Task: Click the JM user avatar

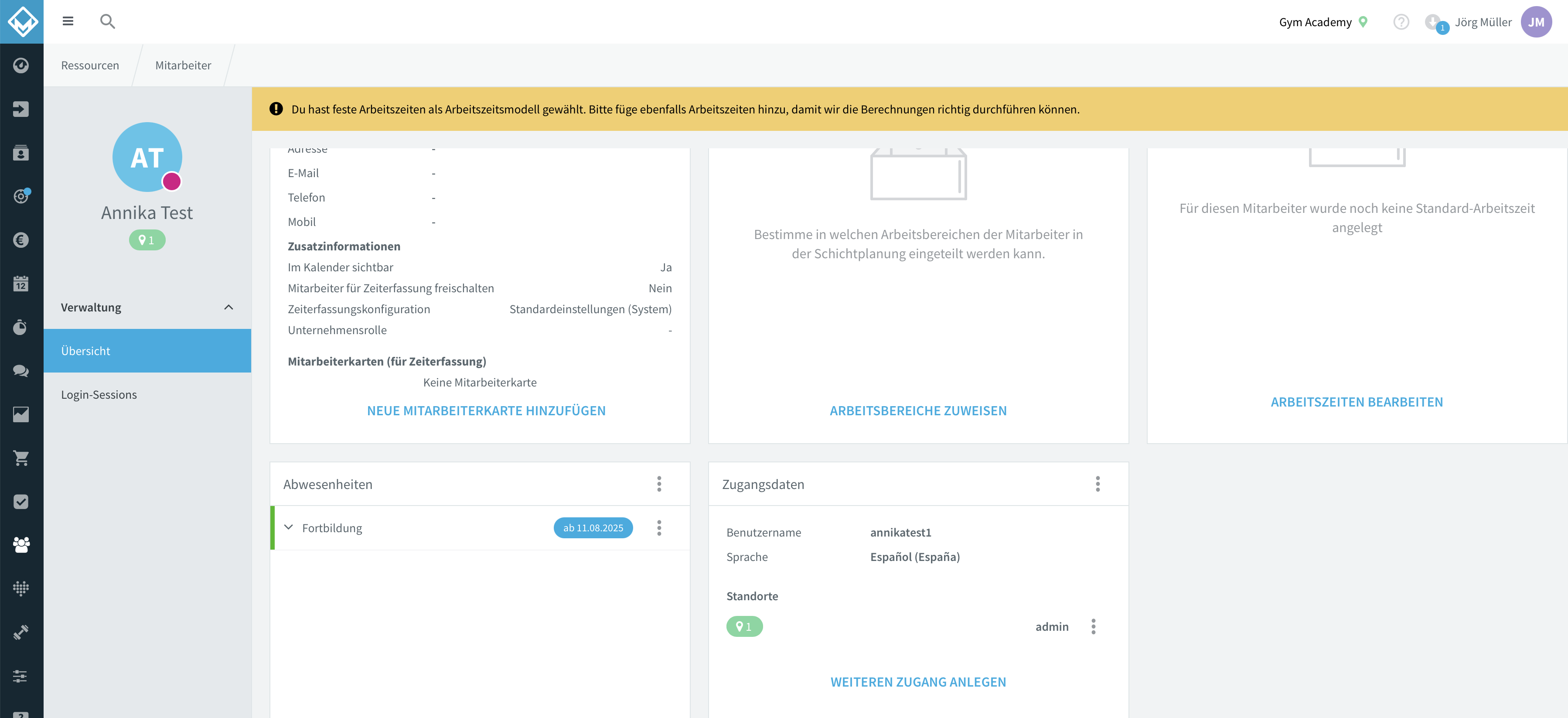Action: pyautogui.click(x=1536, y=22)
